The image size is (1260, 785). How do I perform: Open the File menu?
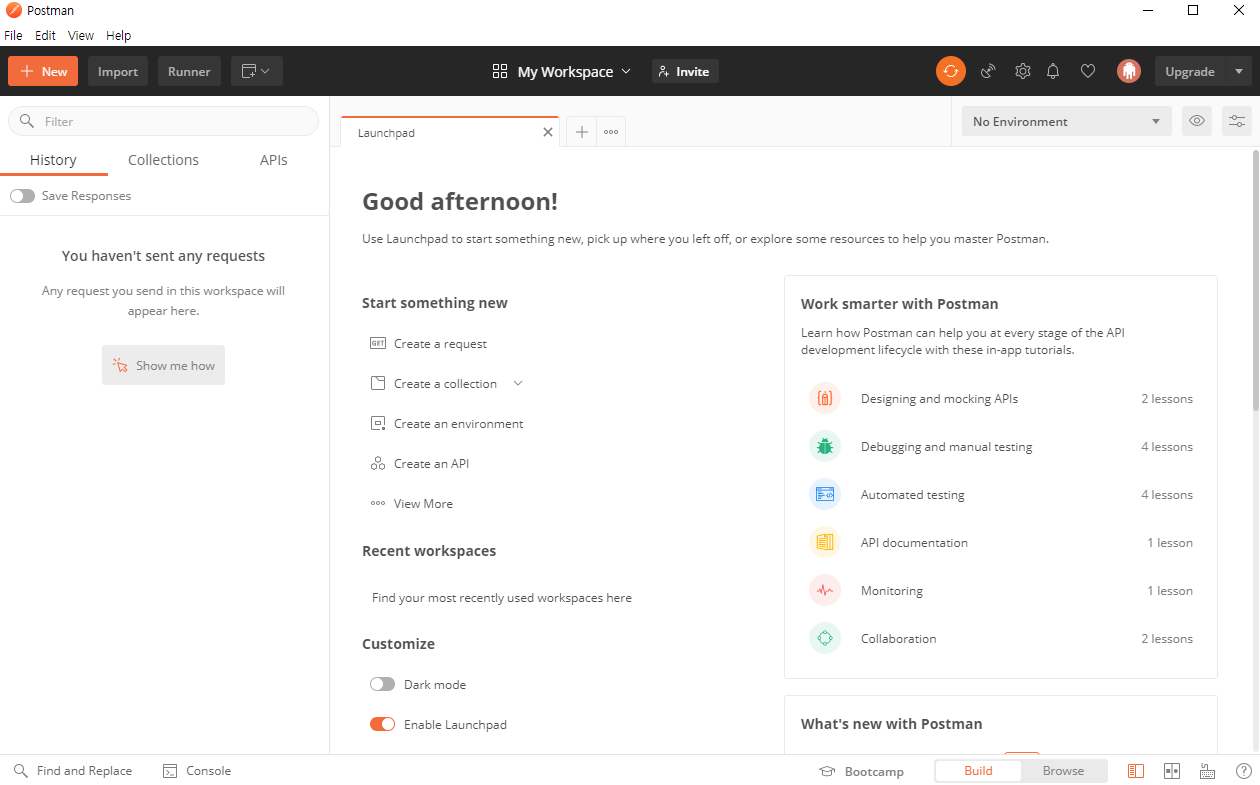pyautogui.click(x=13, y=35)
